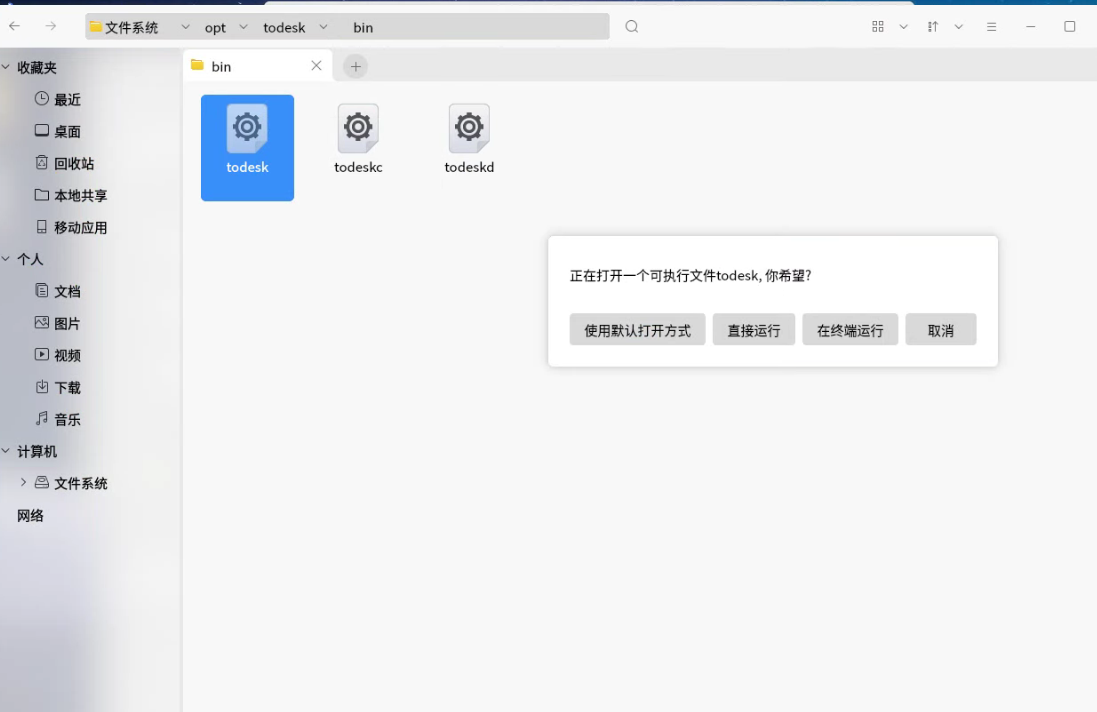Image resolution: width=1097 pixels, height=712 pixels.
Task: Select the 桌面 (Desktop) sidebar icon
Action: tap(41, 131)
